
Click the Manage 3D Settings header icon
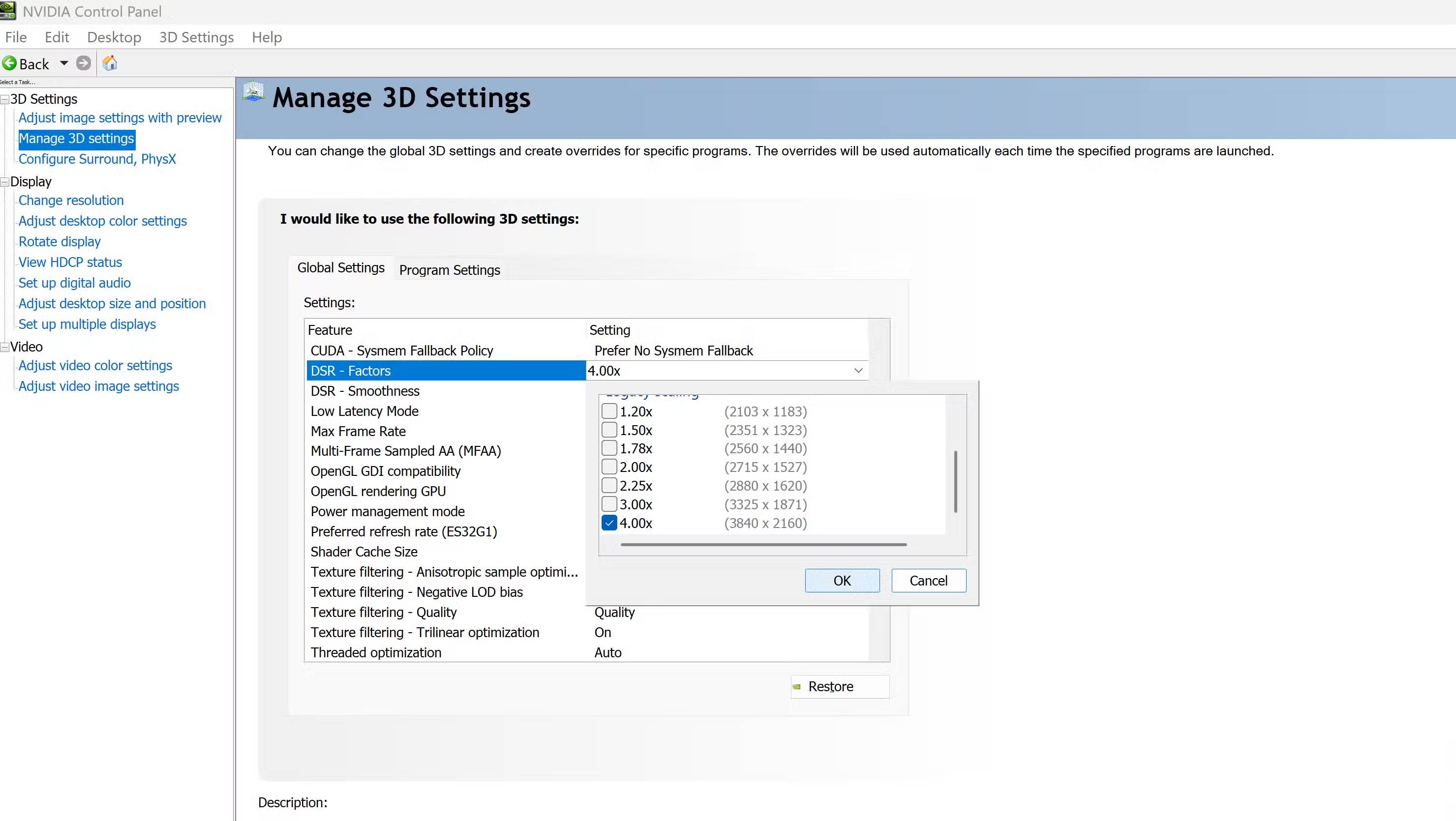[253, 92]
